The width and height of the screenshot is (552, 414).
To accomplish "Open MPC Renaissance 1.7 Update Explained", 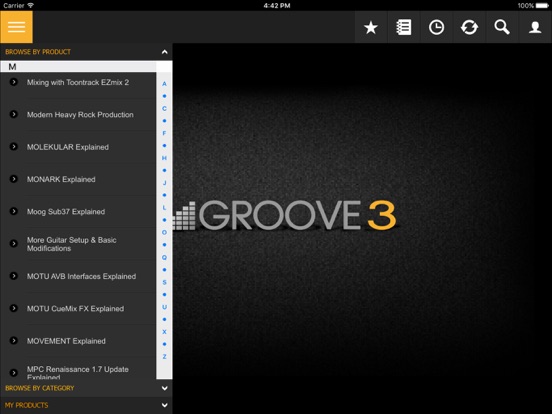I will 77,372.
